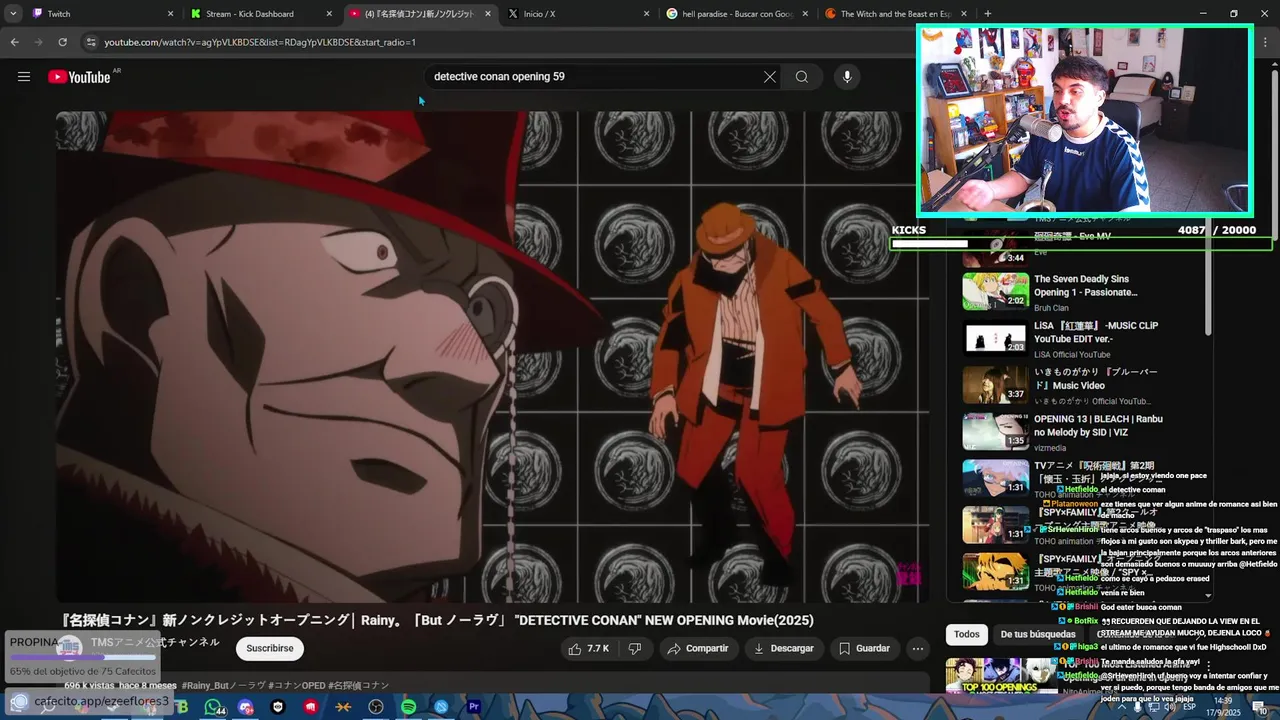Click the browser address bar URL
The height and width of the screenshot is (720, 1280).
260,42
